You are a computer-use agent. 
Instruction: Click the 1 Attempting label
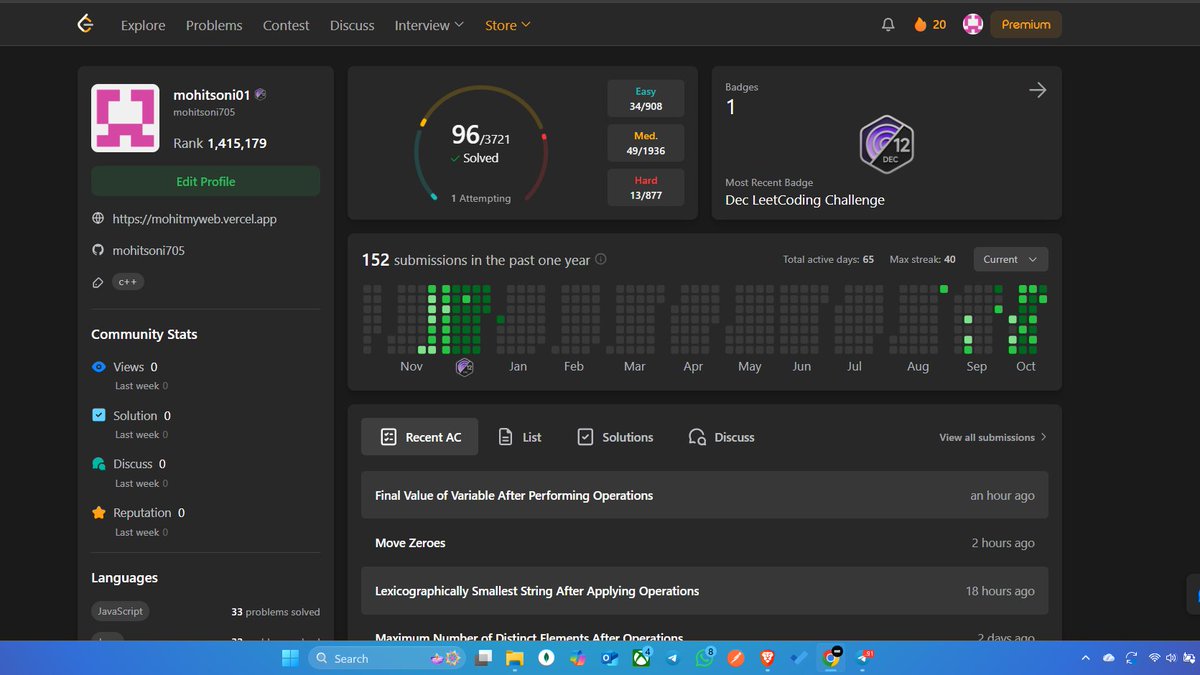click(480, 198)
